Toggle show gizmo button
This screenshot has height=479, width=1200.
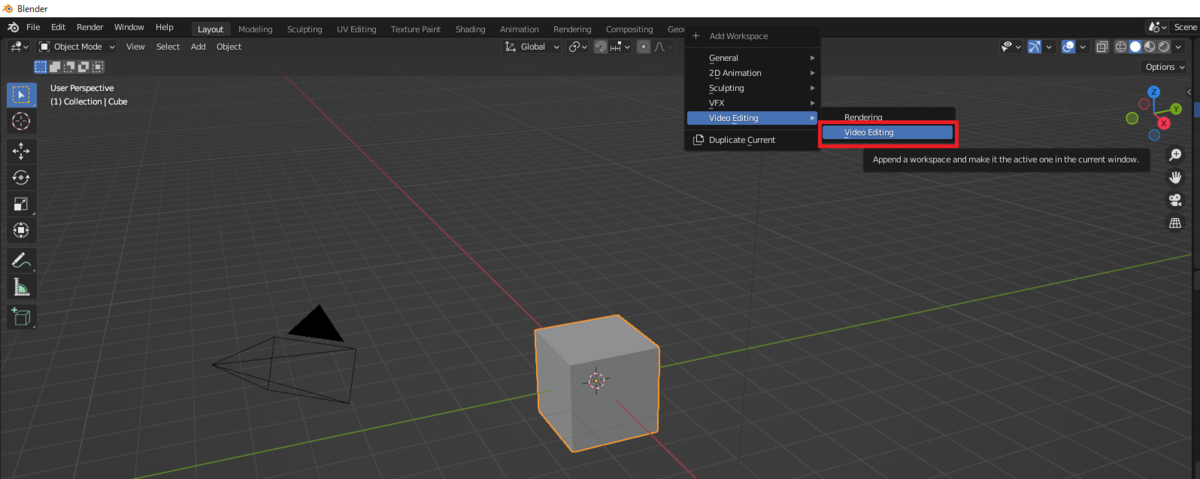point(1035,46)
